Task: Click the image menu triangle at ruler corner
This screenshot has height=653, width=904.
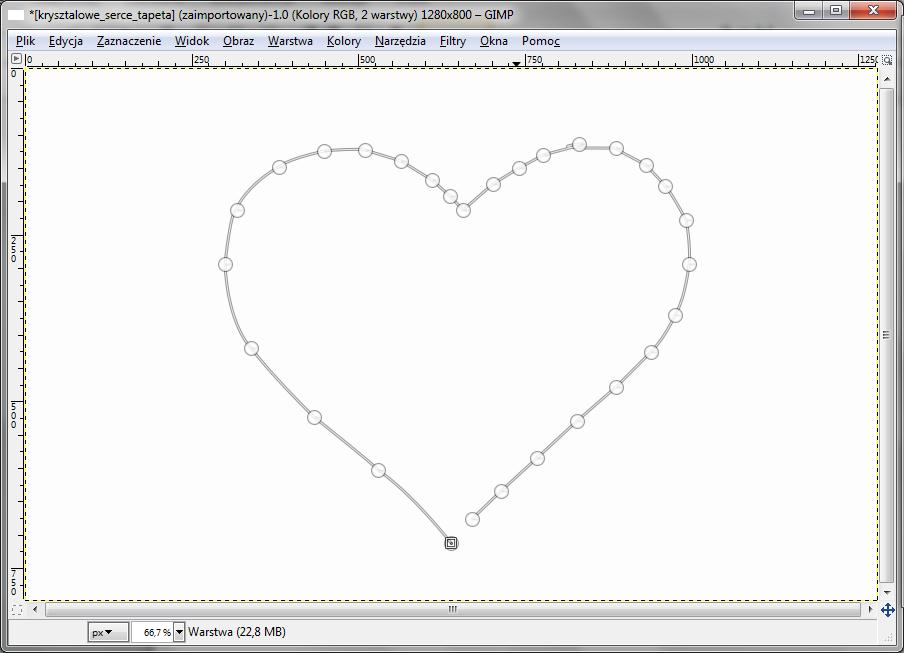Action: [x=16, y=58]
